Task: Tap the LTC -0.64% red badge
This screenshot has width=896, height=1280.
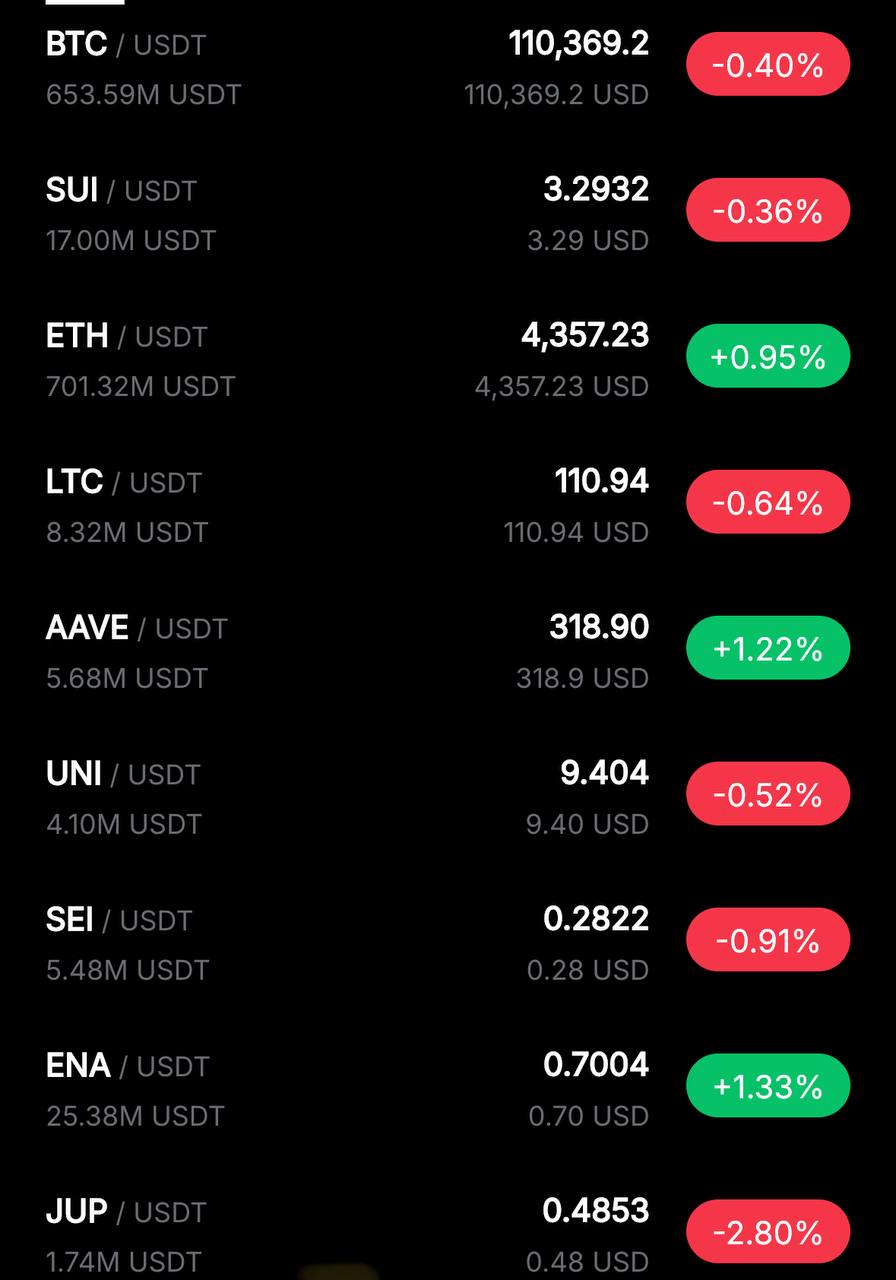Action: pos(768,503)
